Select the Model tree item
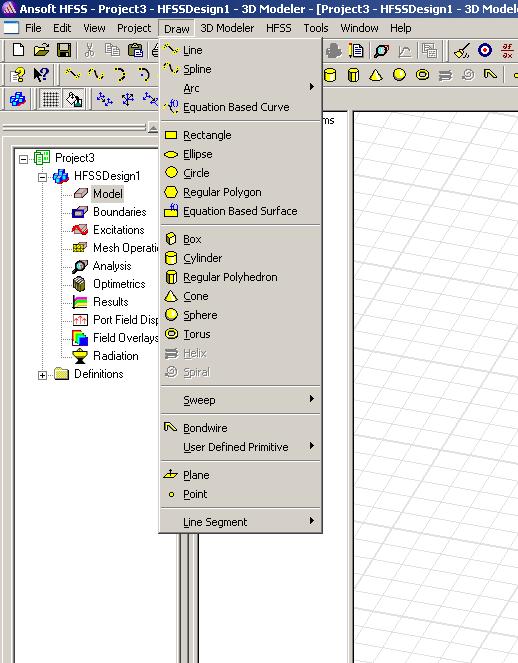Image resolution: width=518 pixels, height=663 pixels. tap(108, 194)
